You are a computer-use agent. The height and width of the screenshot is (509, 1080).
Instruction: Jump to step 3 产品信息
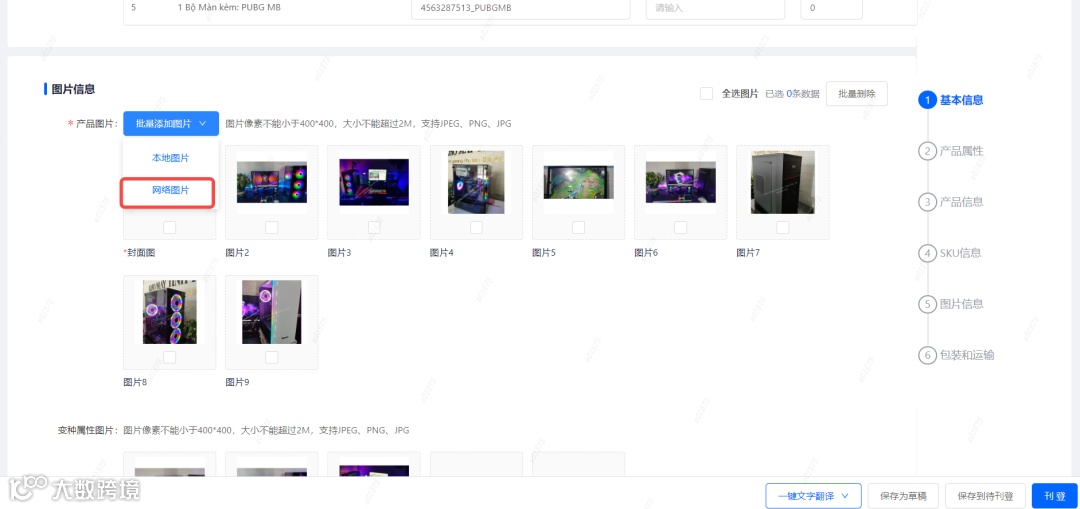951,202
